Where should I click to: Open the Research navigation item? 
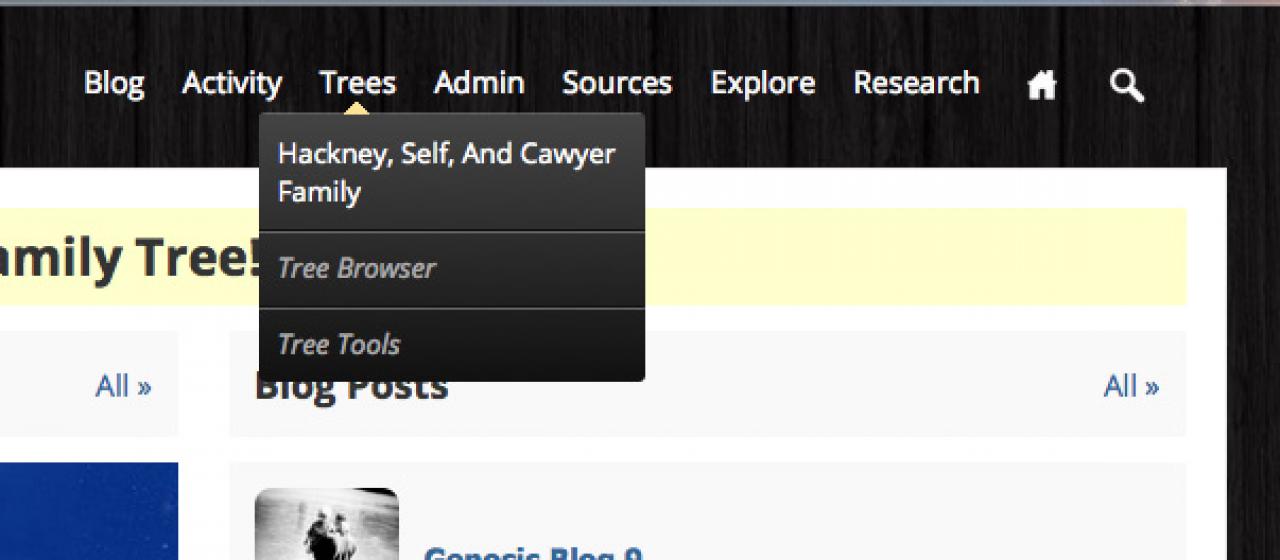pos(916,83)
